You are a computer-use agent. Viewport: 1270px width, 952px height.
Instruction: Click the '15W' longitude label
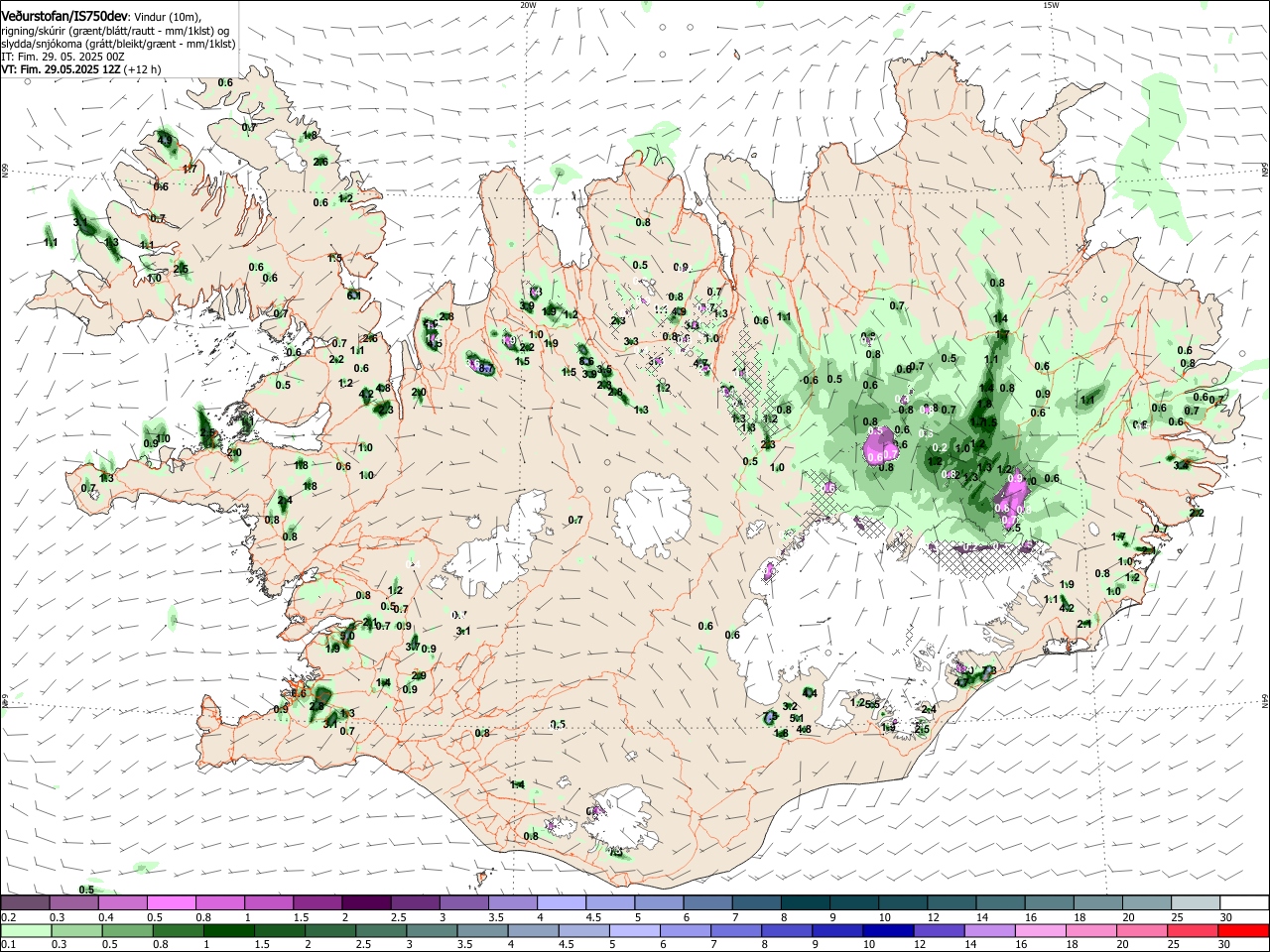click(1051, 5)
